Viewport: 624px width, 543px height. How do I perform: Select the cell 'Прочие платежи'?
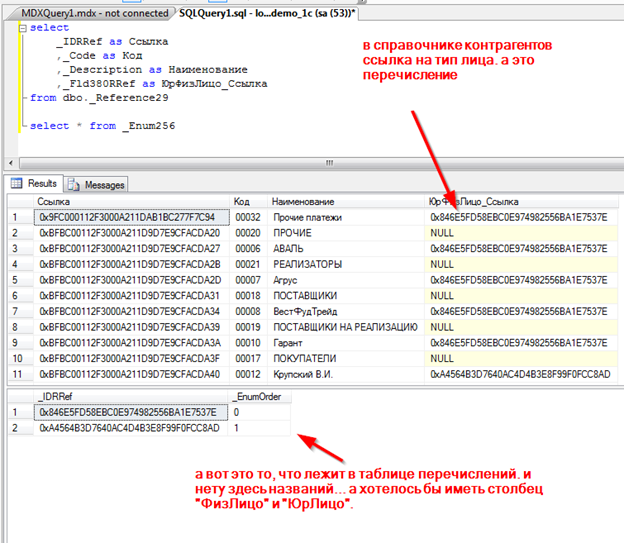click(x=346, y=217)
